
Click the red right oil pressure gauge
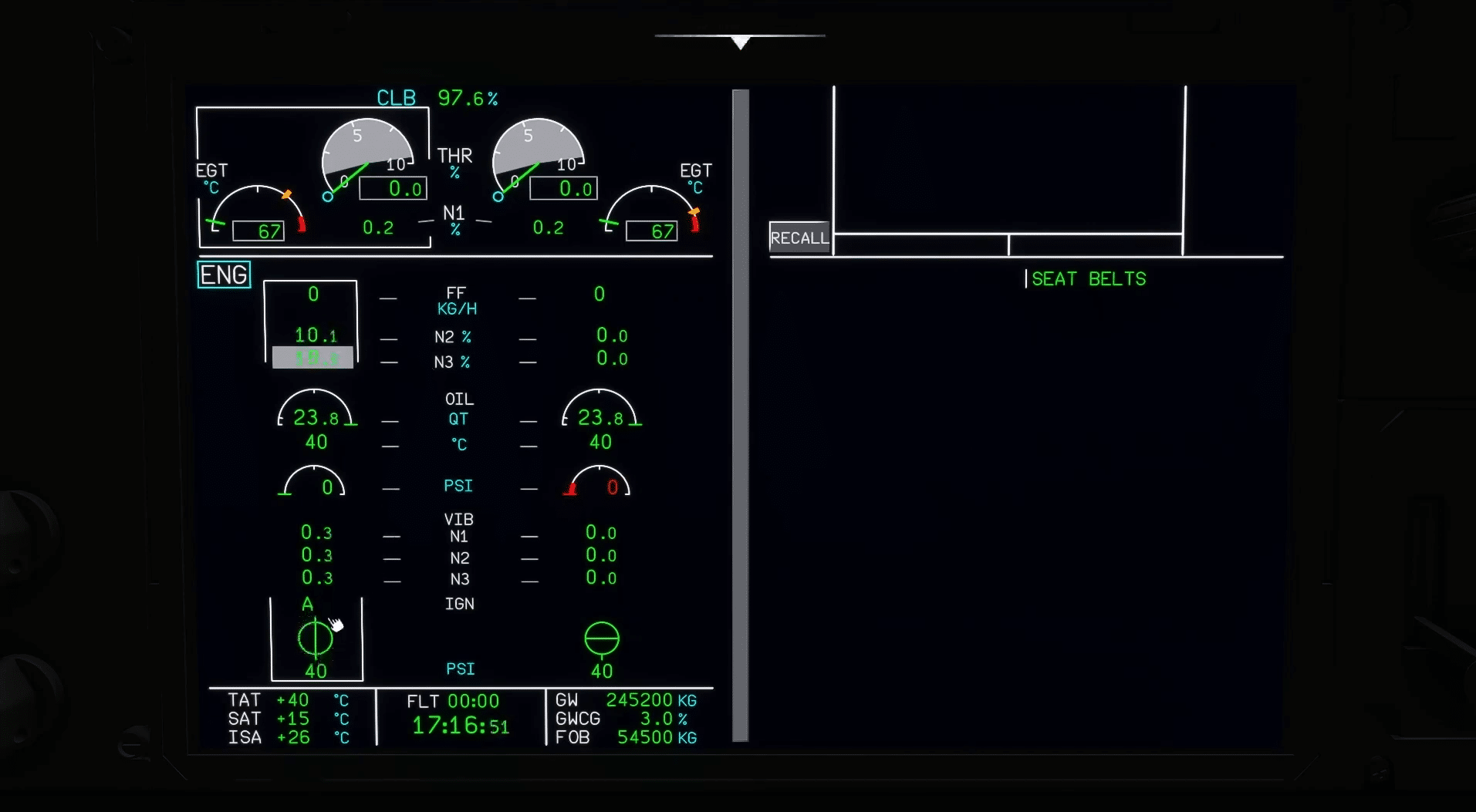tap(600, 482)
